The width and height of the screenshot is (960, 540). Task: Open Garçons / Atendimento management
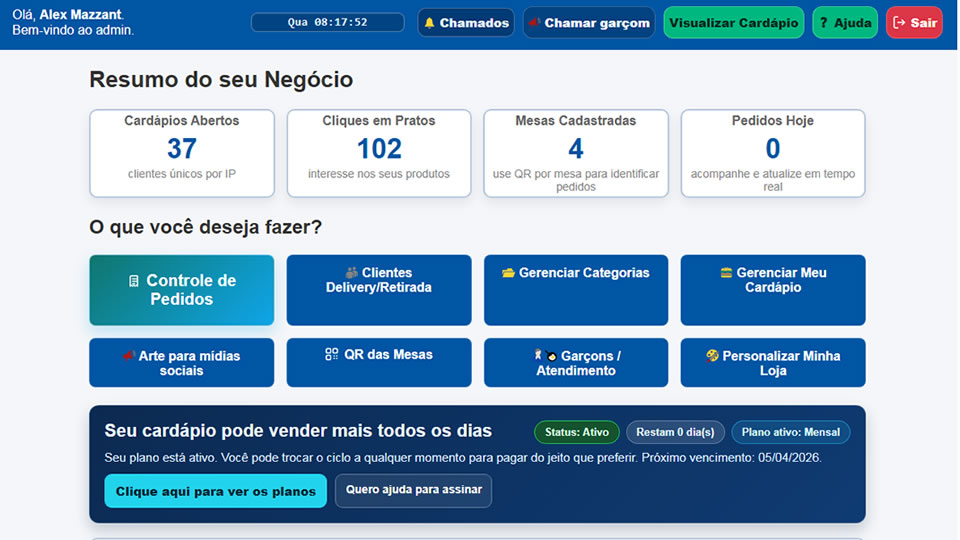click(575, 362)
